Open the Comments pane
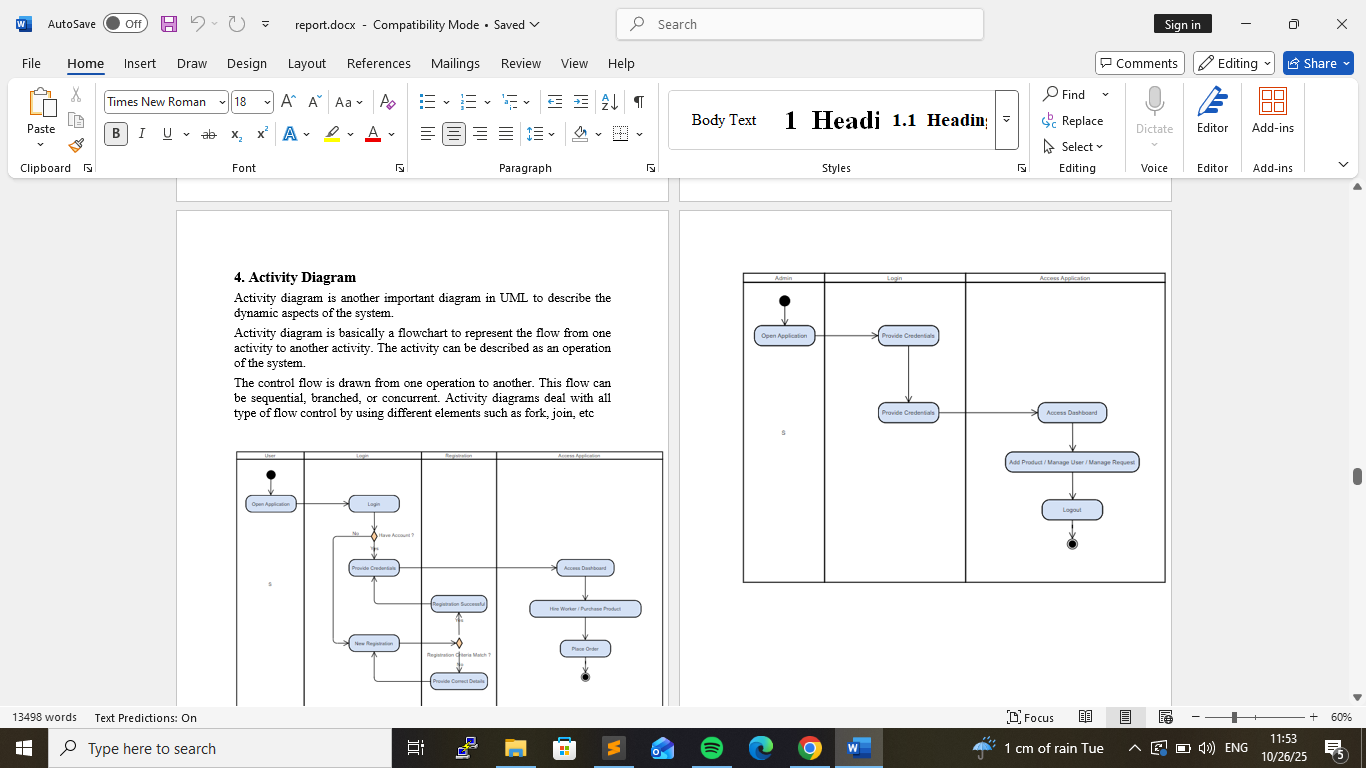Viewport: 1366px width, 768px height. pos(1139,63)
